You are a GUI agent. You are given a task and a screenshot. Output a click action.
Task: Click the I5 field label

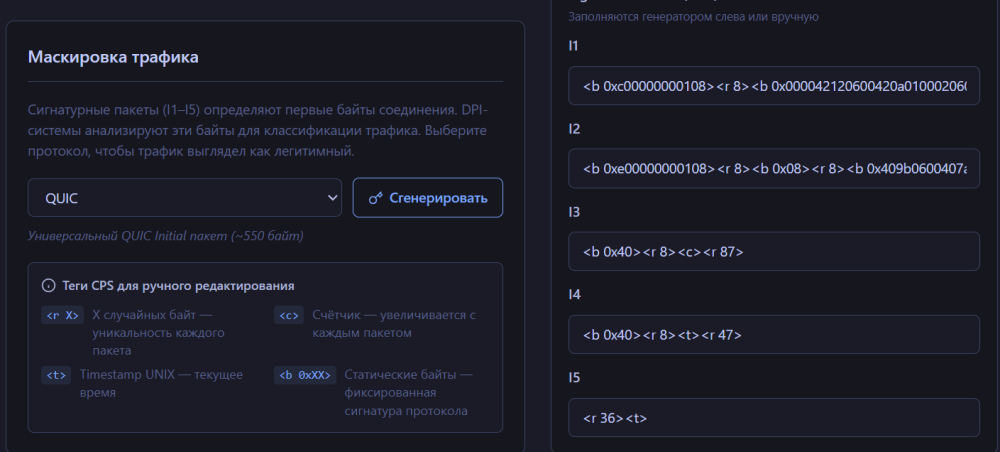pos(574,378)
